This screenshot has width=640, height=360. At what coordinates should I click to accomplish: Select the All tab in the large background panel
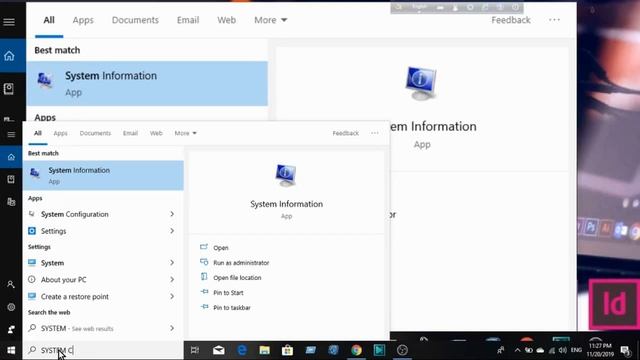[x=49, y=20]
